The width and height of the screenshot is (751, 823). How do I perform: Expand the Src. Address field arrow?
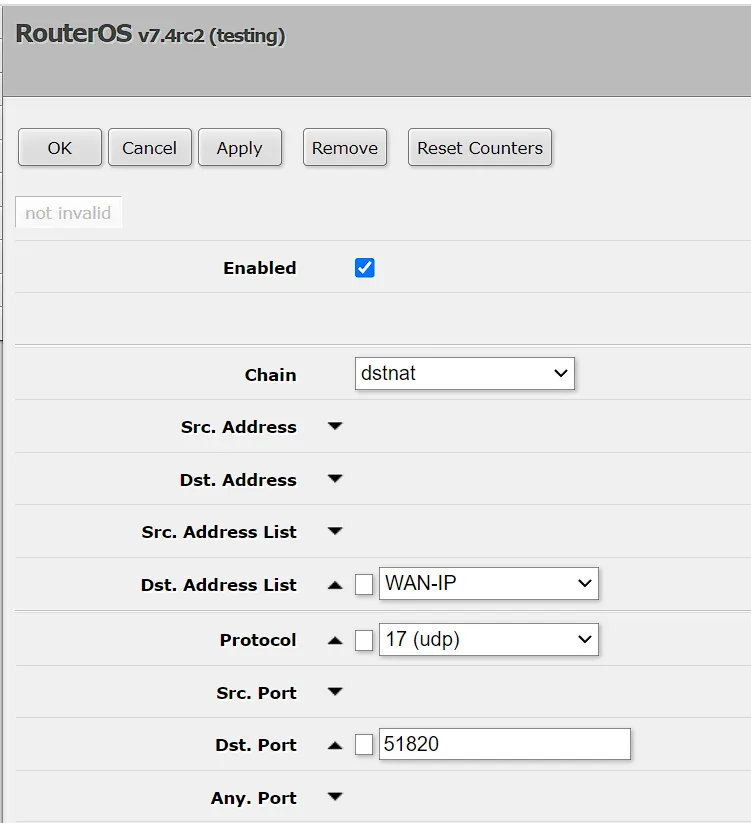[335, 427]
